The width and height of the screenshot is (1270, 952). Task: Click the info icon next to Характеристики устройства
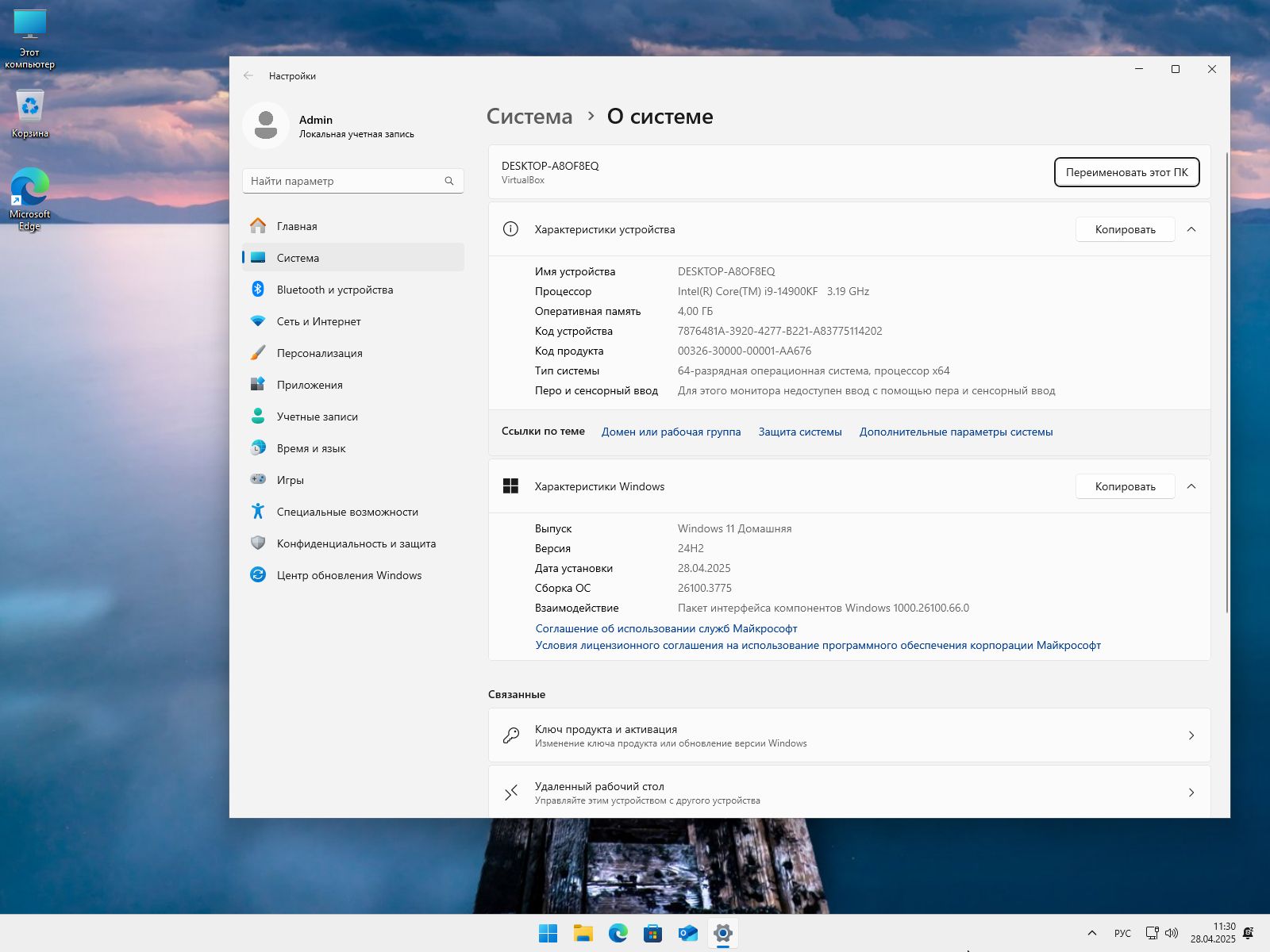click(510, 229)
